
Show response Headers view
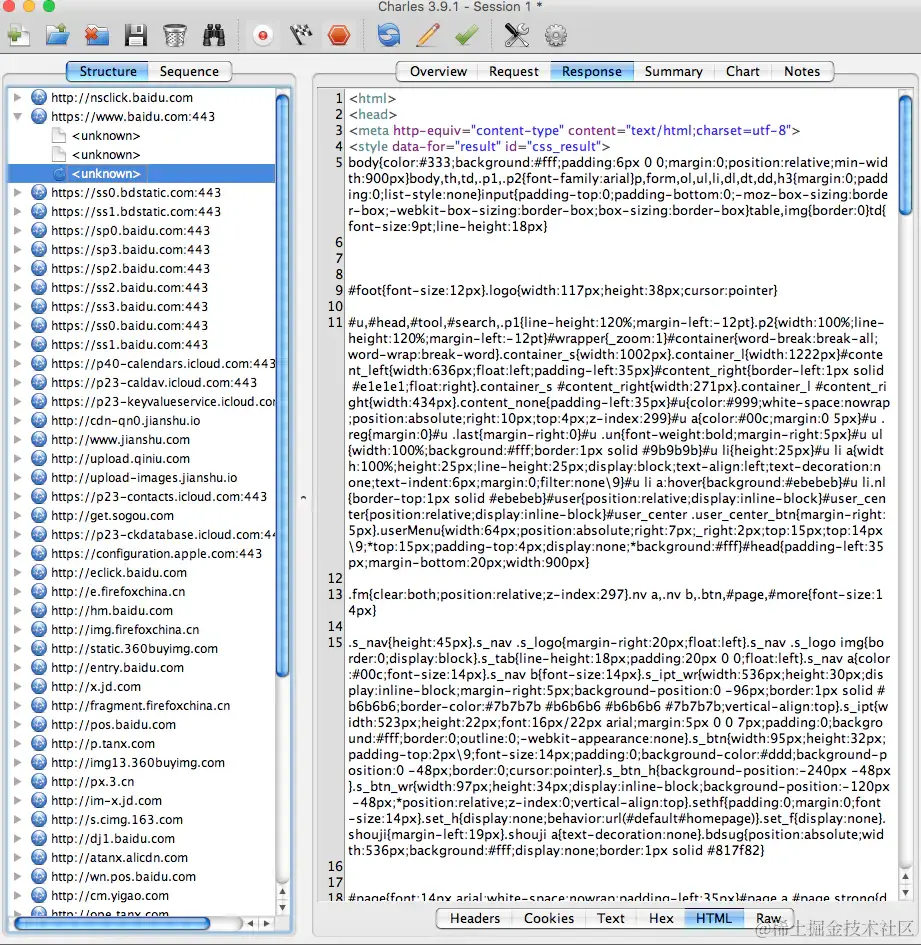point(475,918)
